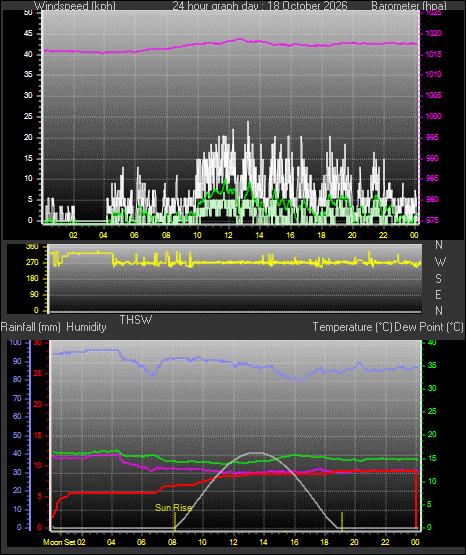Click the 45 value on the windspeed scale
This screenshot has height=555, width=466.
(28, 34)
